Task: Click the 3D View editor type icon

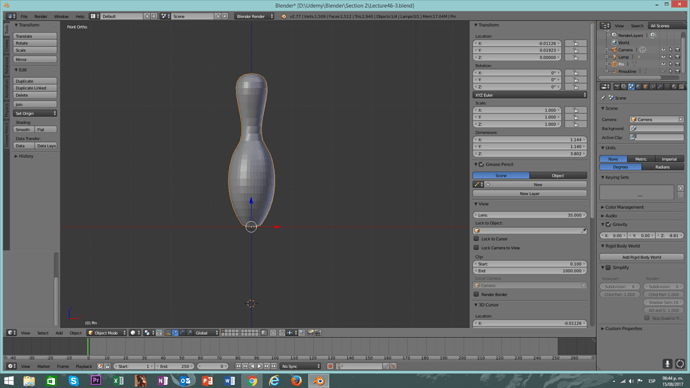Action: (x=11, y=333)
